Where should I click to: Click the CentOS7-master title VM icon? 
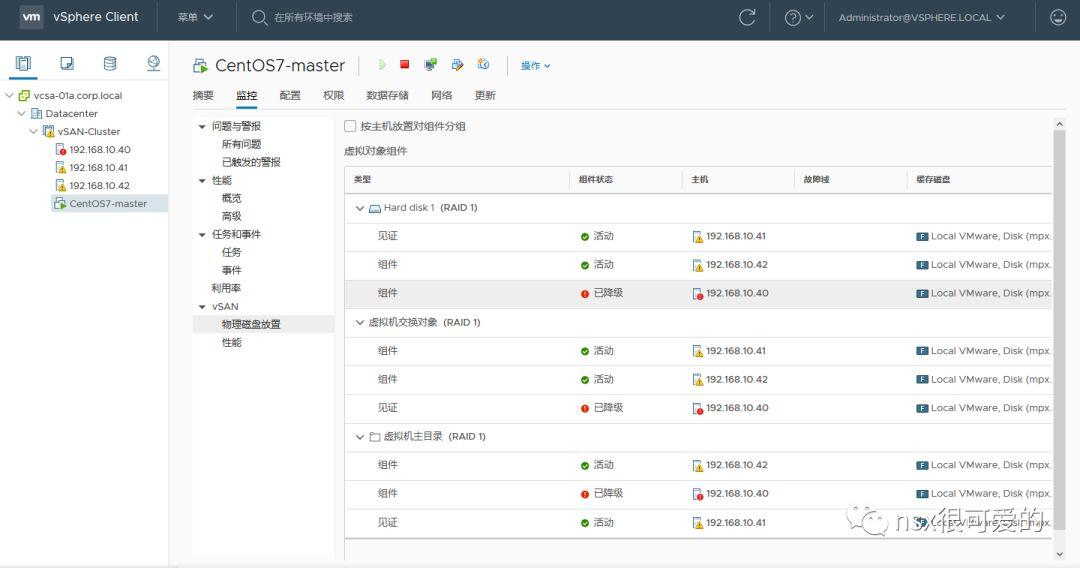(200, 65)
